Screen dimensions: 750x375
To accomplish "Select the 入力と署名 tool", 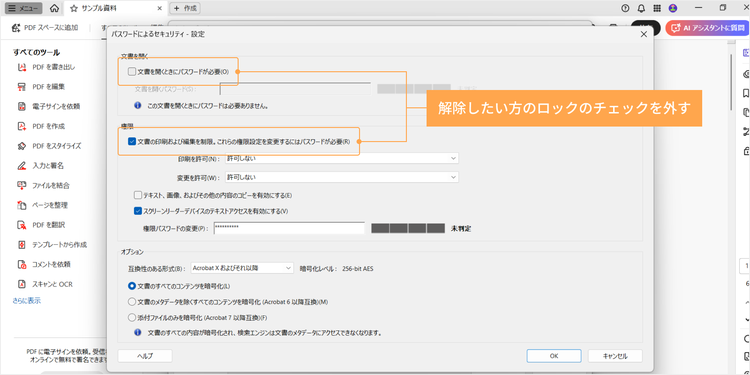I will (42, 165).
